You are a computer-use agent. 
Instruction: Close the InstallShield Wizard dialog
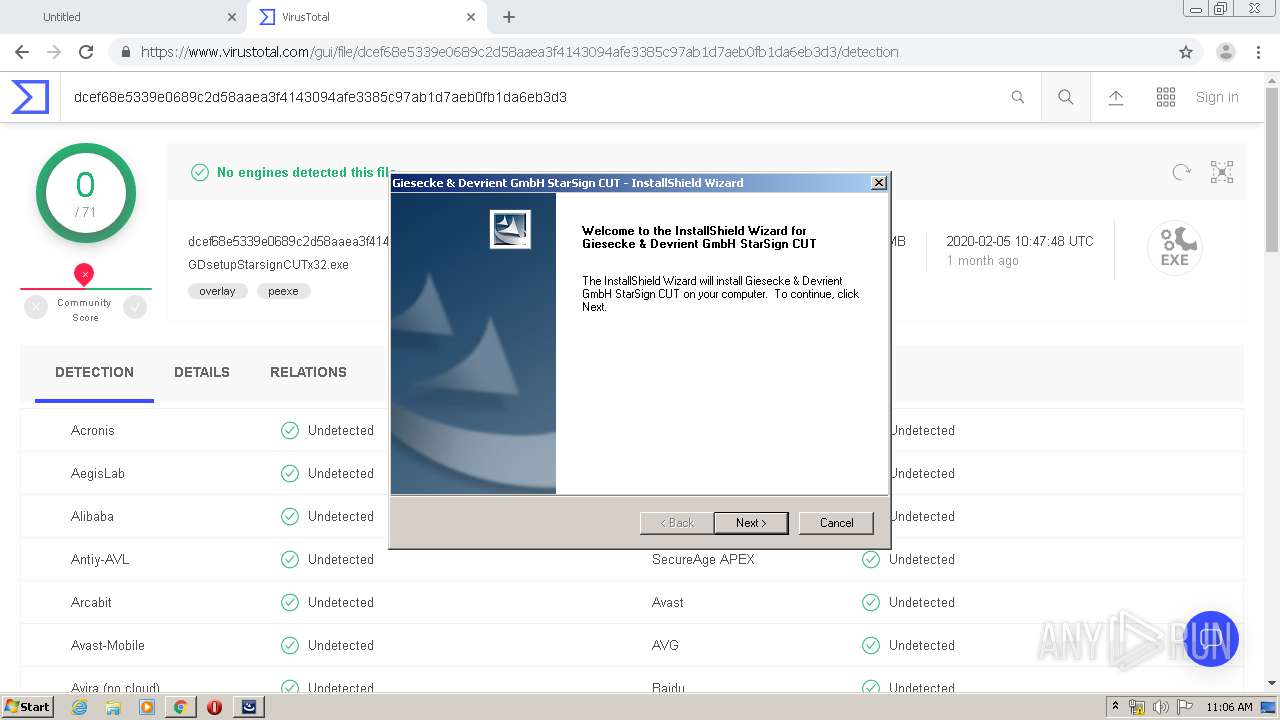878,183
